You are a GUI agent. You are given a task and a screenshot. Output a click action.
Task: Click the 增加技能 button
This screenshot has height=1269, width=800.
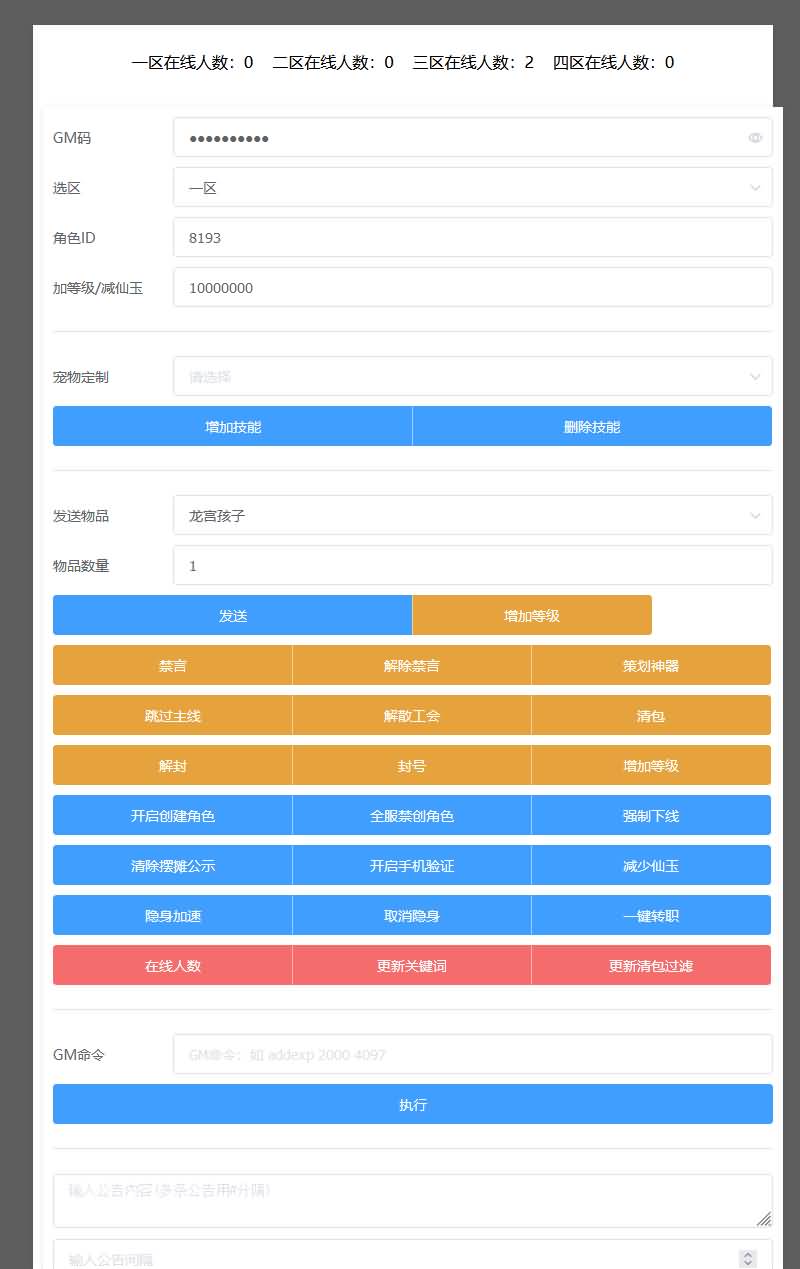point(232,427)
